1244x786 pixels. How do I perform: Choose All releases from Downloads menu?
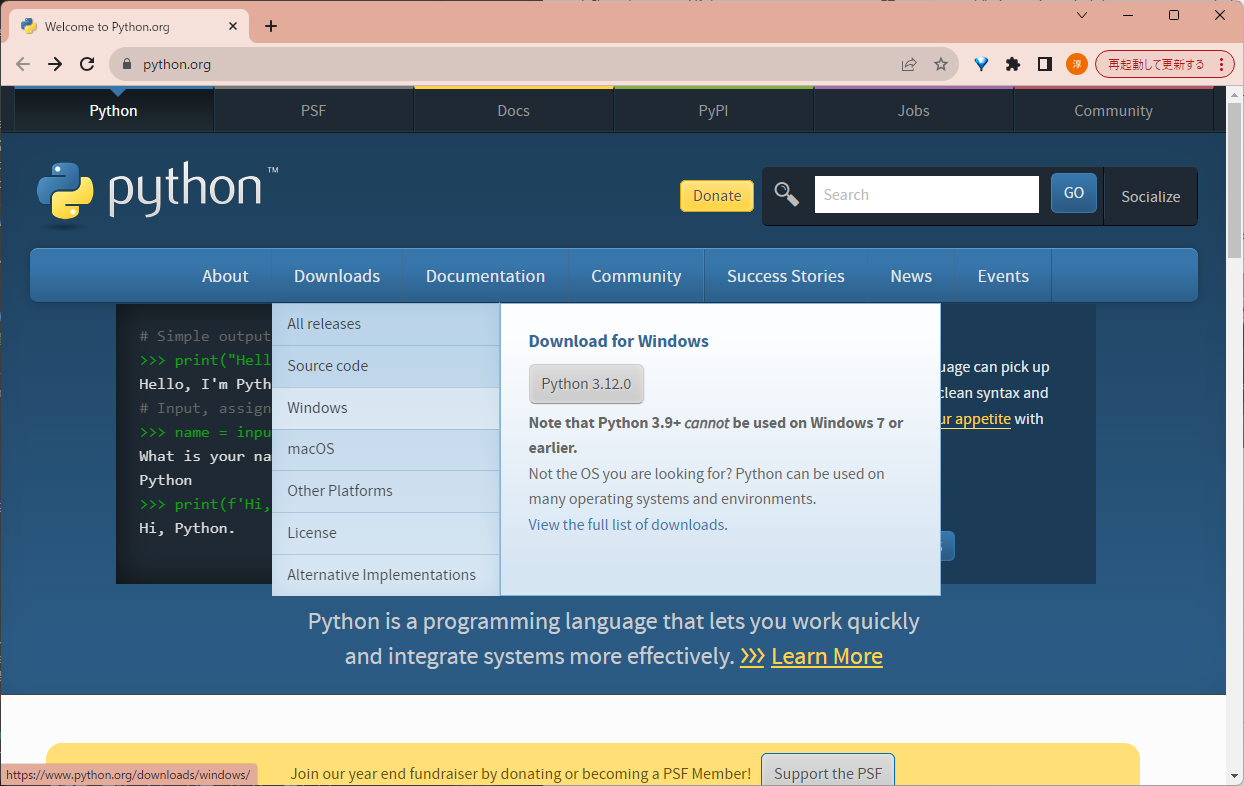click(x=324, y=324)
